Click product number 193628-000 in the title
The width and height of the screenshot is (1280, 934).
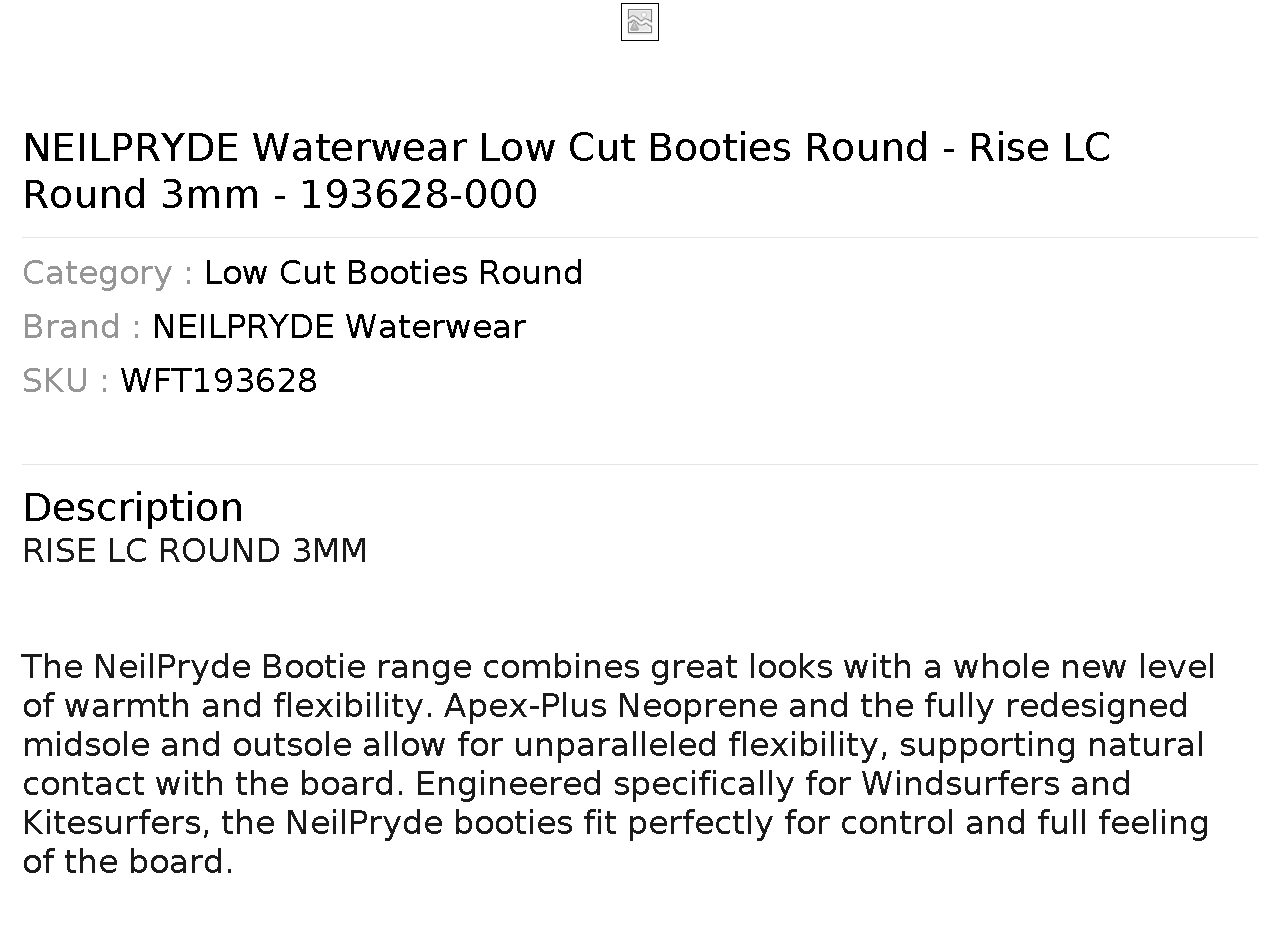[x=419, y=195]
